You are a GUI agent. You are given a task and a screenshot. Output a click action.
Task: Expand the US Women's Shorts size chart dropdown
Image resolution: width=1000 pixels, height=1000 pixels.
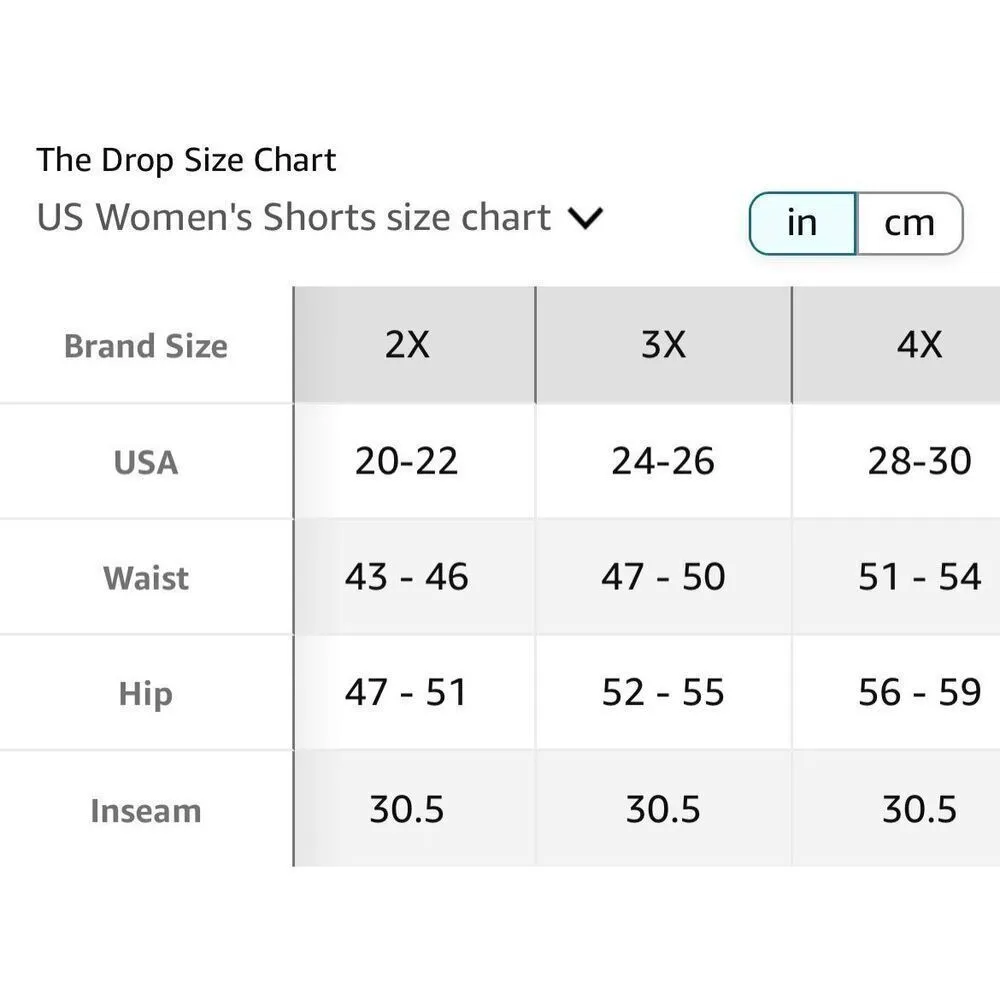(x=586, y=218)
